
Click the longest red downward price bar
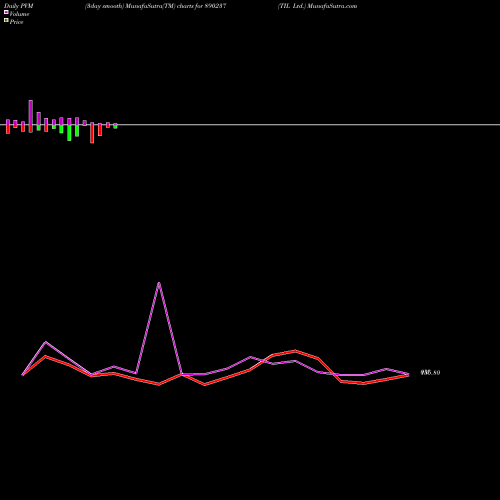coord(92,134)
